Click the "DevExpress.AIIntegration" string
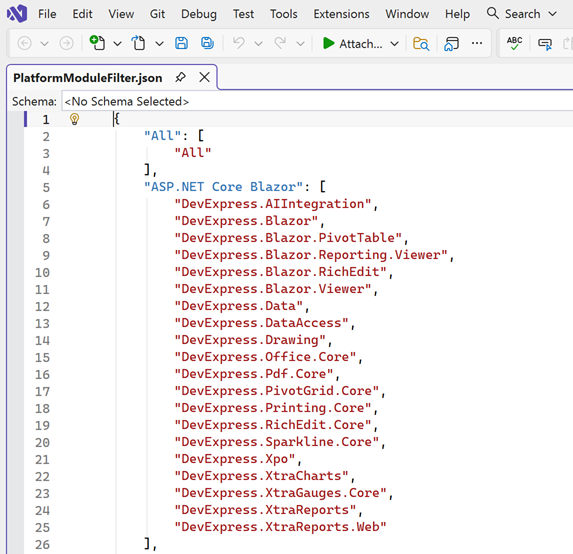This screenshot has width=573, height=554. pos(273,204)
